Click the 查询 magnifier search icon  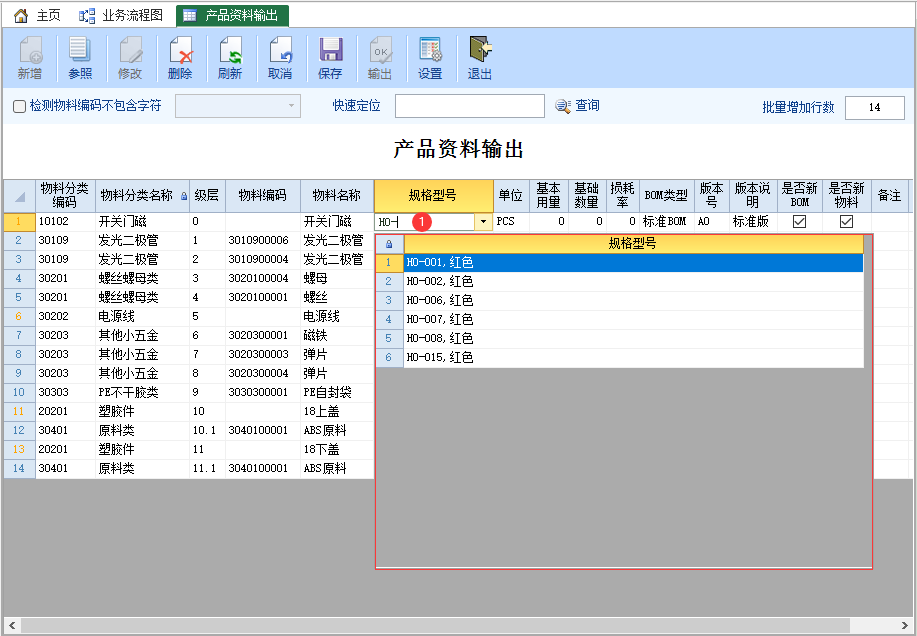click(x=563, y=106)
